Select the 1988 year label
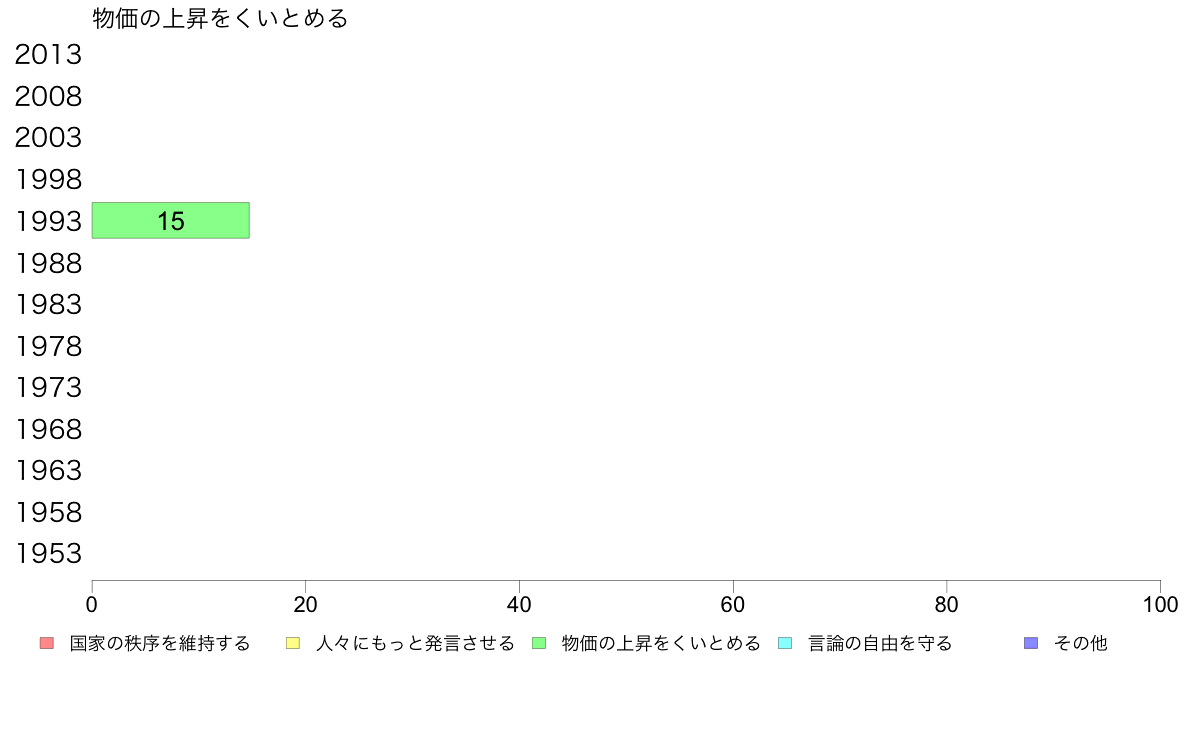The image size is (1188, 736). point(48,263)
